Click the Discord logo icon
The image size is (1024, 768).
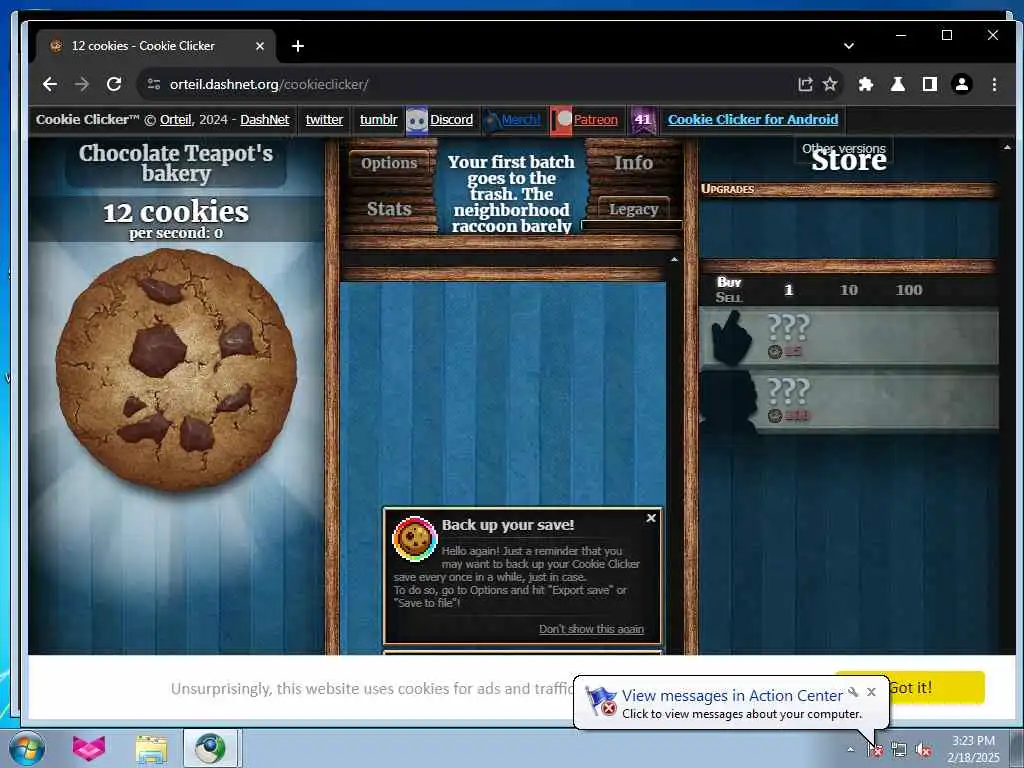coord(417,120)
